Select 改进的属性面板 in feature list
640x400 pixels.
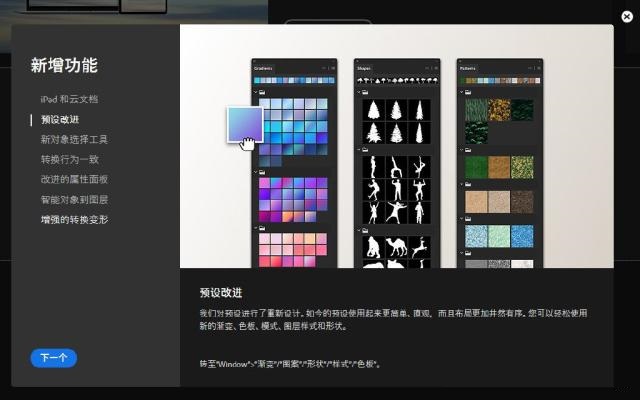click(74, 180)
